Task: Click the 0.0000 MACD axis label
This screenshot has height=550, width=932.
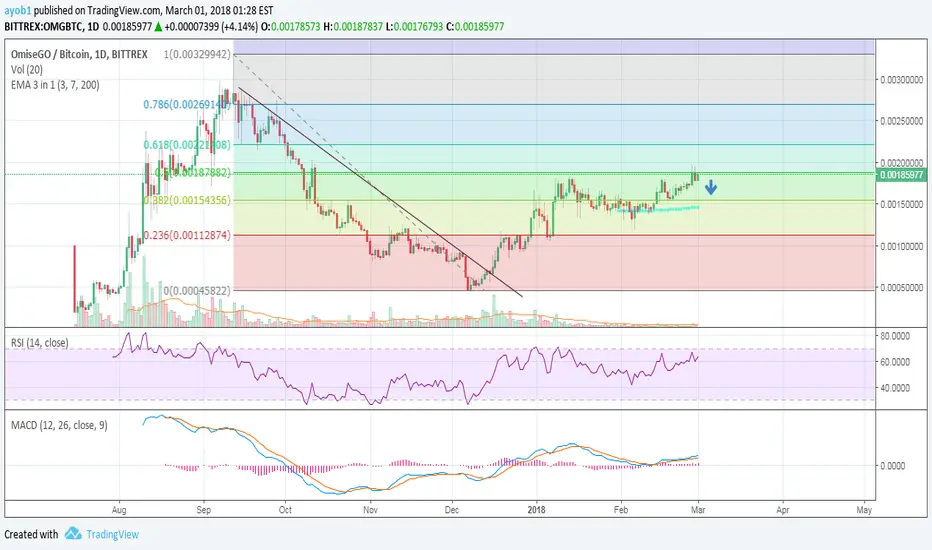Action: point(893,466)
